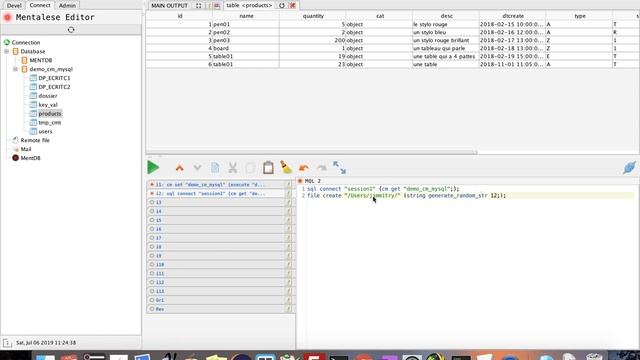Select the l4 script slot circle
640x360 pixels.
click(x=152, y=211)
